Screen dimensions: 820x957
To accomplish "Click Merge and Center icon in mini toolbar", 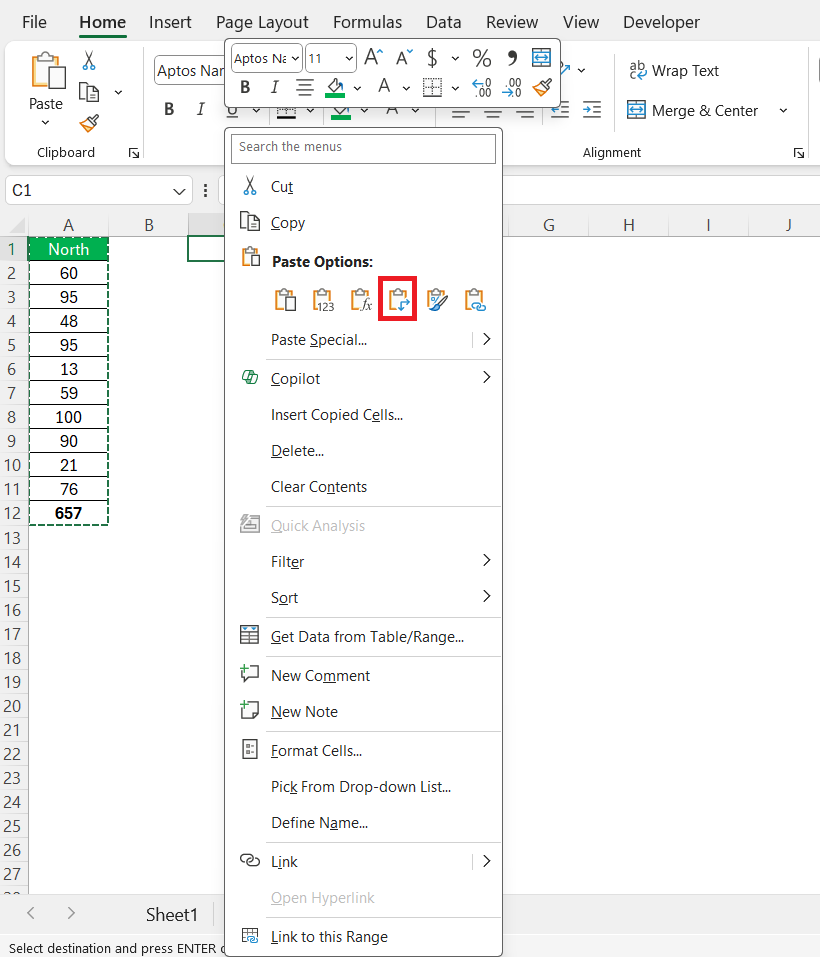I will click(x=541, y=57).
